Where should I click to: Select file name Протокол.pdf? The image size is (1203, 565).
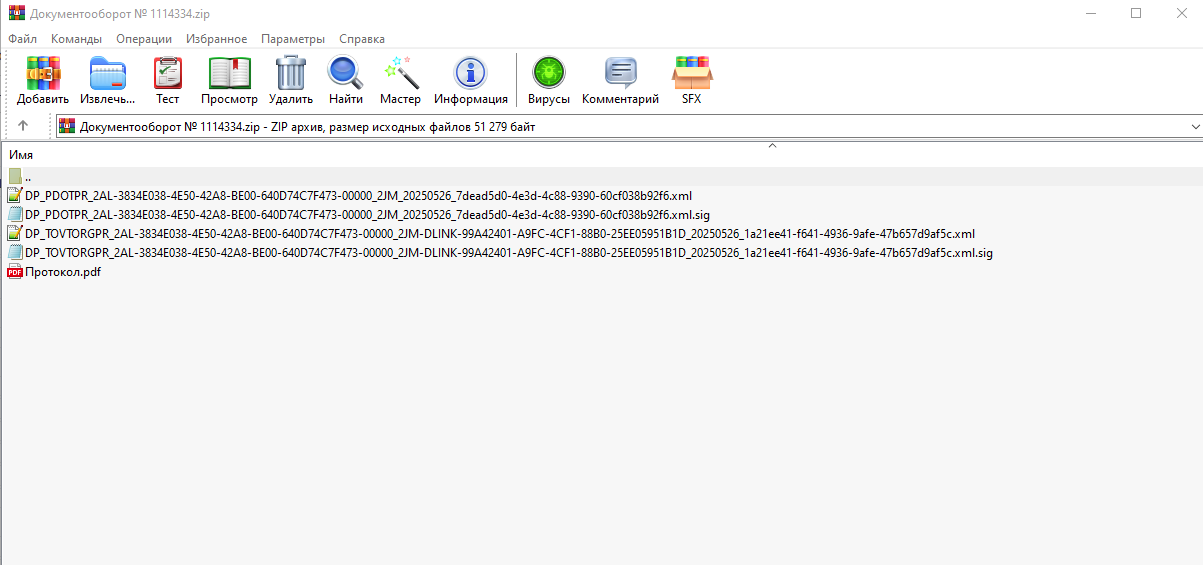(63, 272)
